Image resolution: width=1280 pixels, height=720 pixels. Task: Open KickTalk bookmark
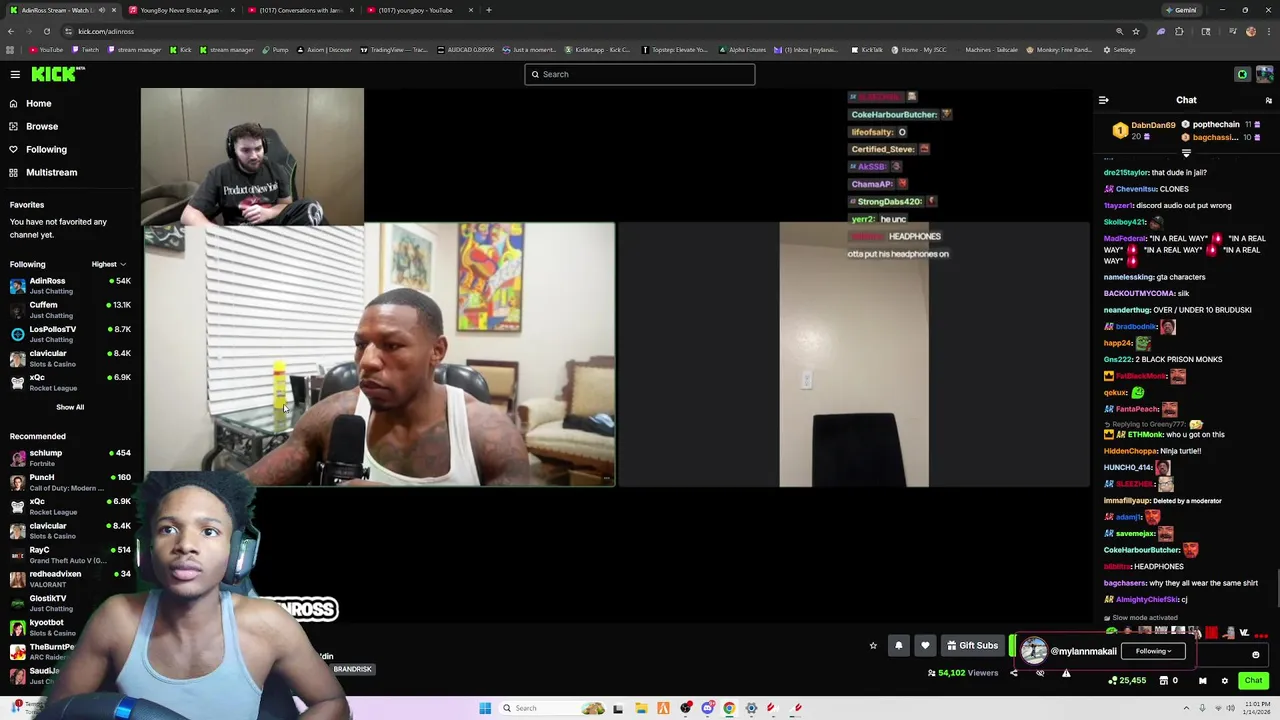[867, 49]
